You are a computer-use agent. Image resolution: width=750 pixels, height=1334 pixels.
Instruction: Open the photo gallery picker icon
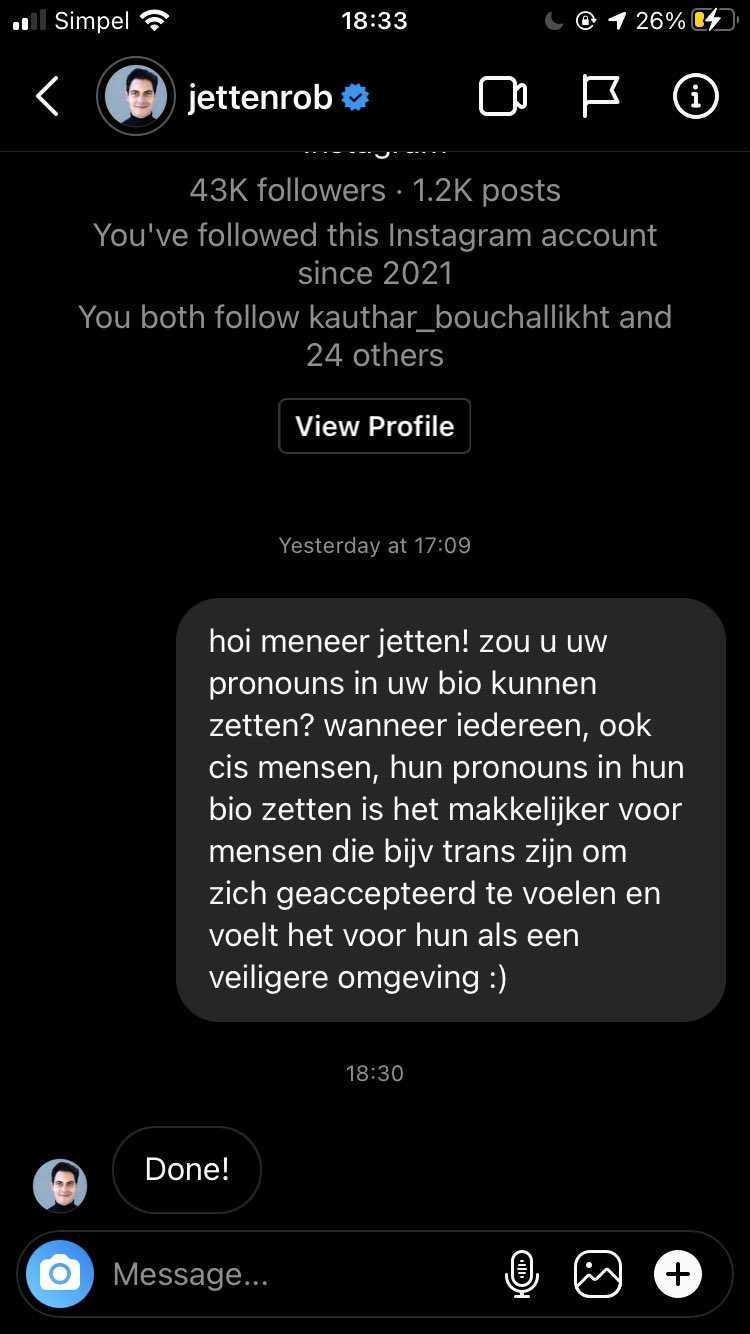pyautogui.click(x=598, y=1274)
